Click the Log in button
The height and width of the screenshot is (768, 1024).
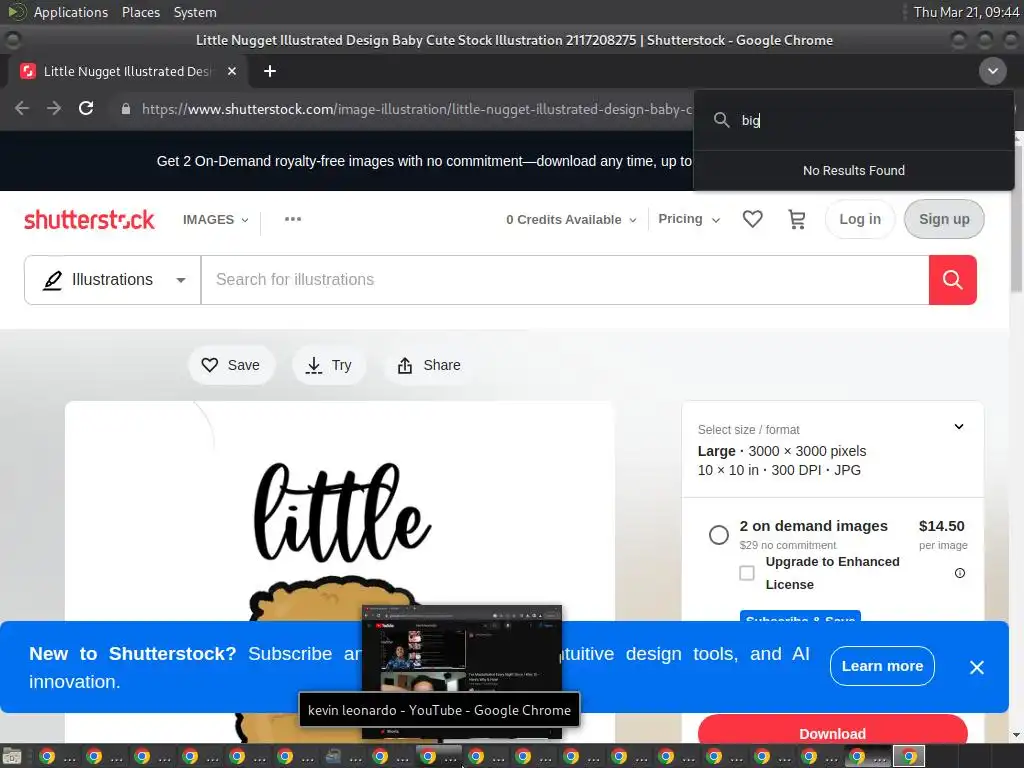pyautogui.click(x=859, y=219)
